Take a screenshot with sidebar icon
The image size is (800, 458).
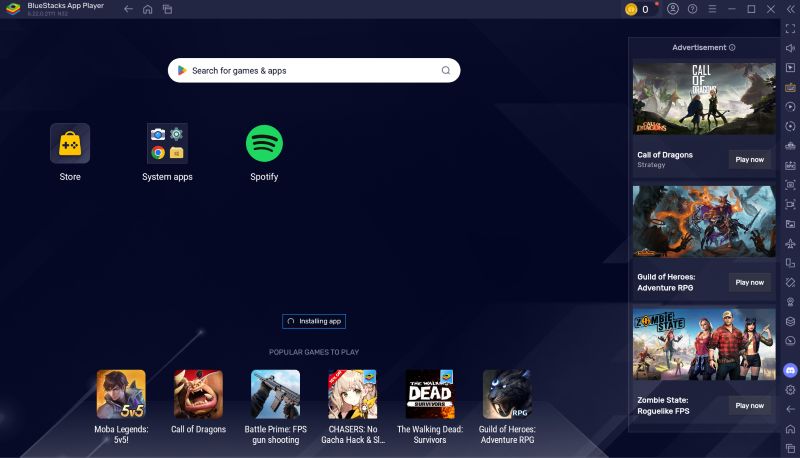tap(790, 185)
